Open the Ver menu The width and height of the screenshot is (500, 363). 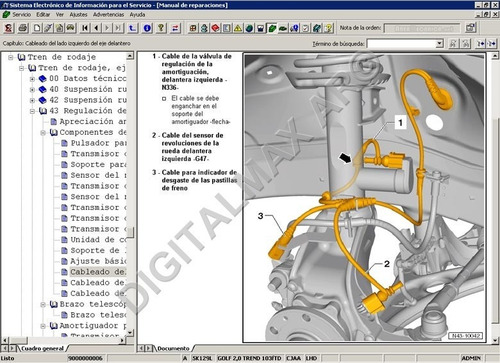click(60, 15)
